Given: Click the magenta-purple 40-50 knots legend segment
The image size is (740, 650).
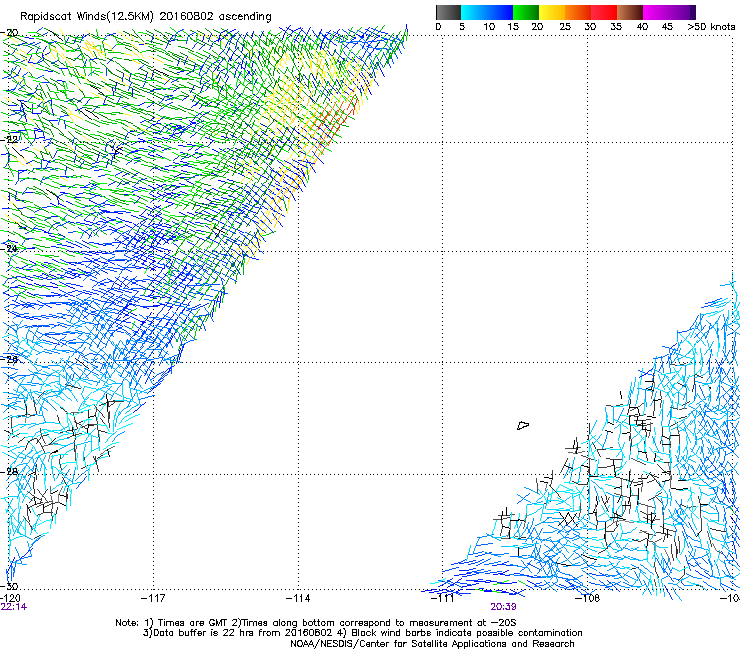Looking at the screenshot, I should click(669, 12).
